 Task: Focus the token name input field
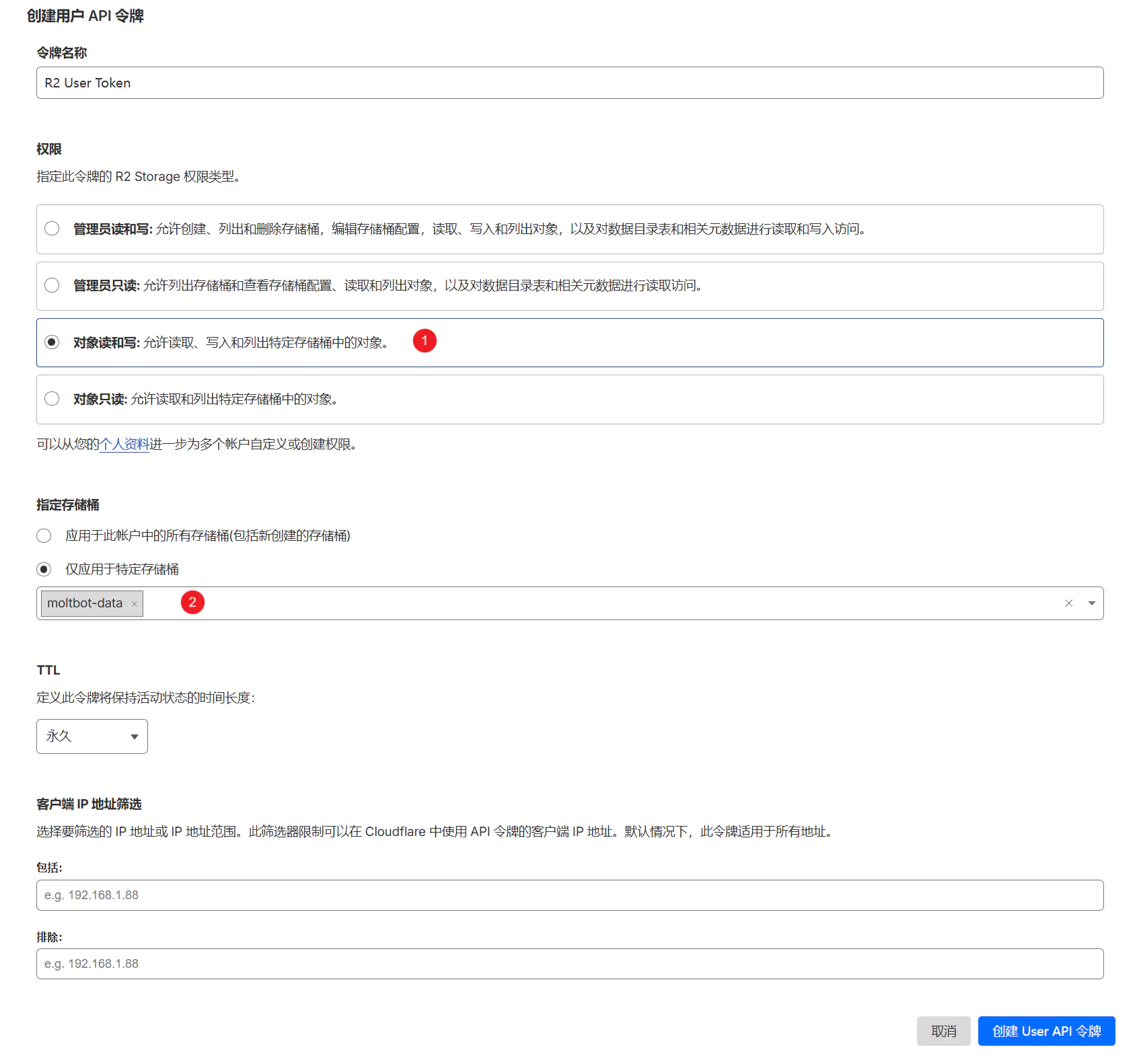pos(569,83)
